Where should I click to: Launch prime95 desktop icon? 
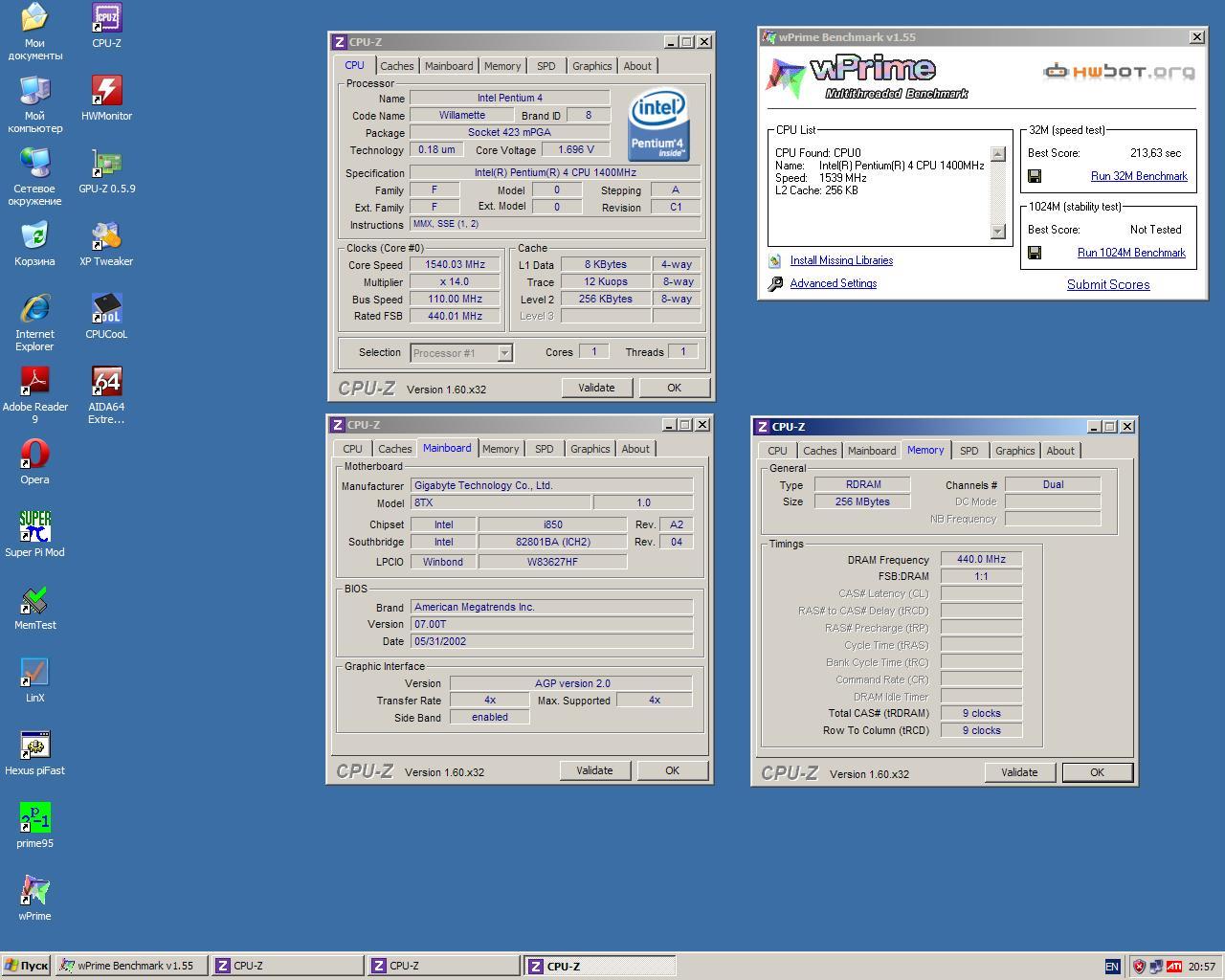click(34, 825)
